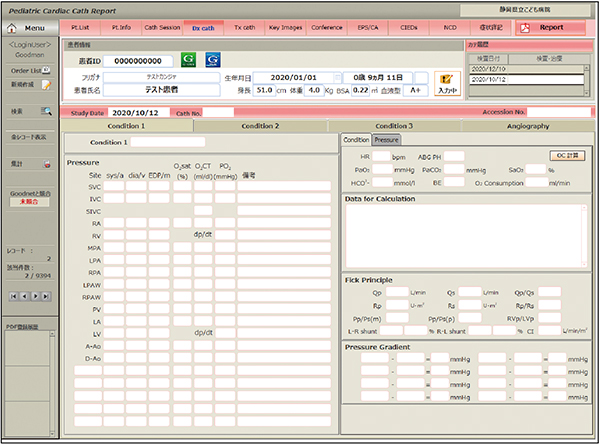600x444 pixels.
Task: Open the Cath Session tab
Action: click(163, 28)
